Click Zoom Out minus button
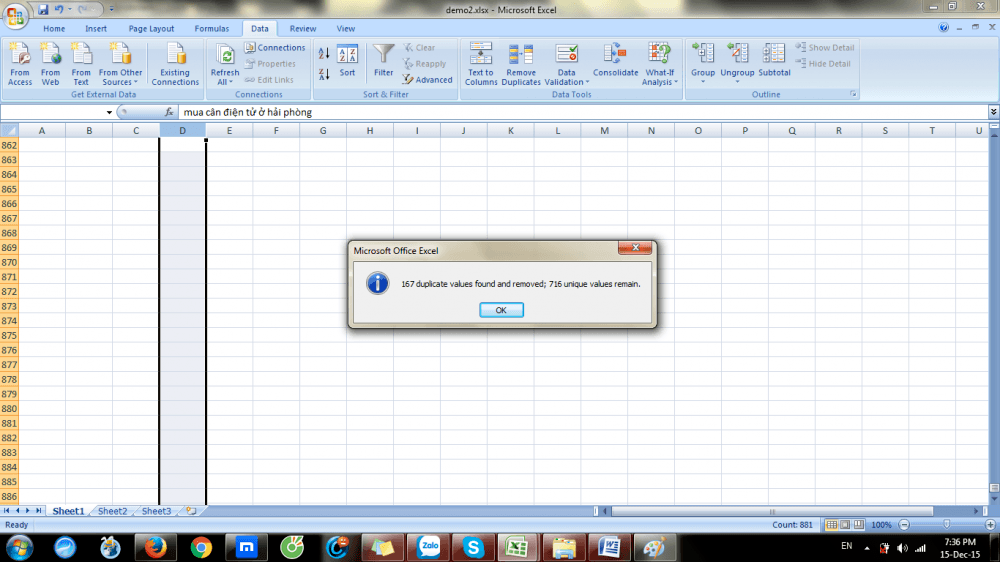Image resolution: width=1000 pixels, height=562 pixels. coord(904,525)
